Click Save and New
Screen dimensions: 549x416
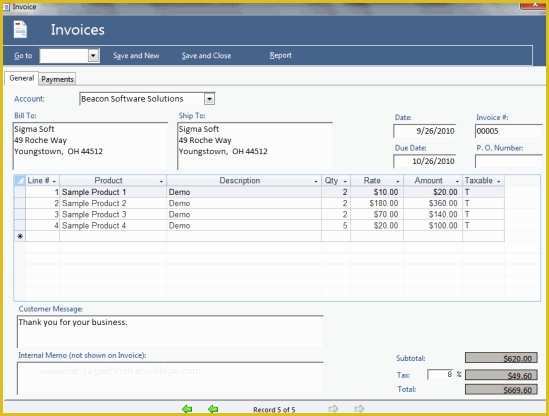[136, 56]
